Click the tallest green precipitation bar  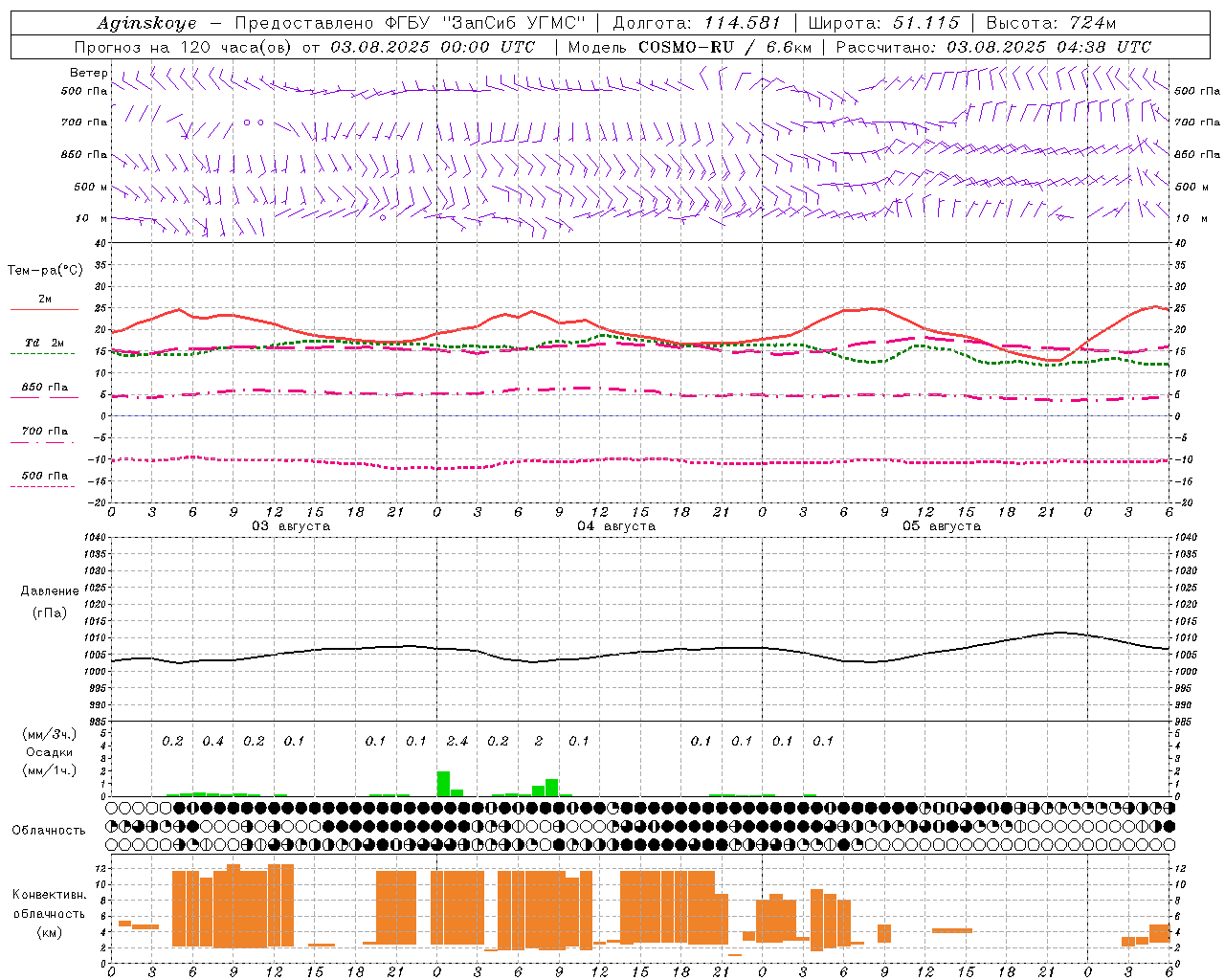(x=443, y=784)
